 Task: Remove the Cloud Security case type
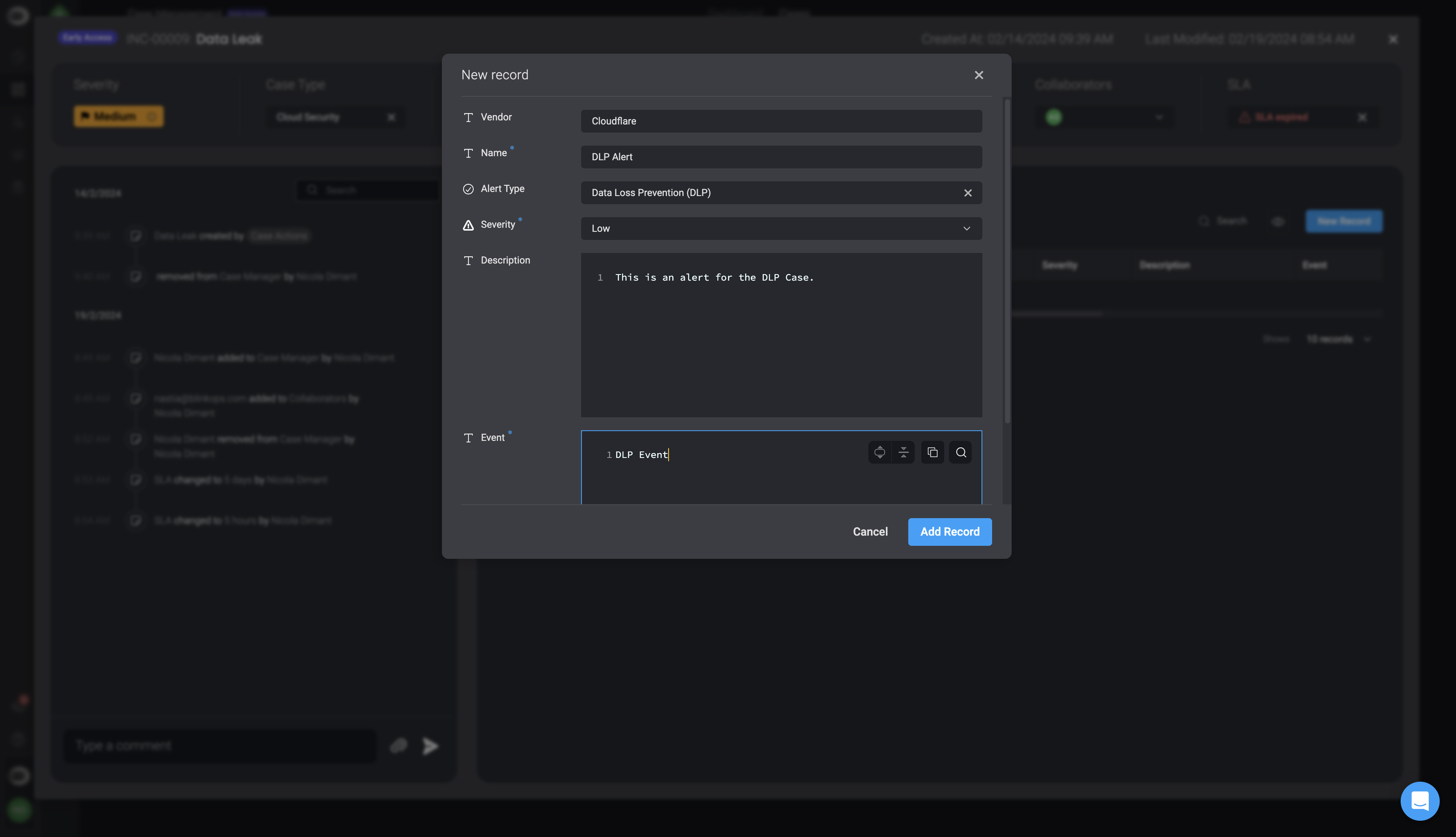[391, 117]
